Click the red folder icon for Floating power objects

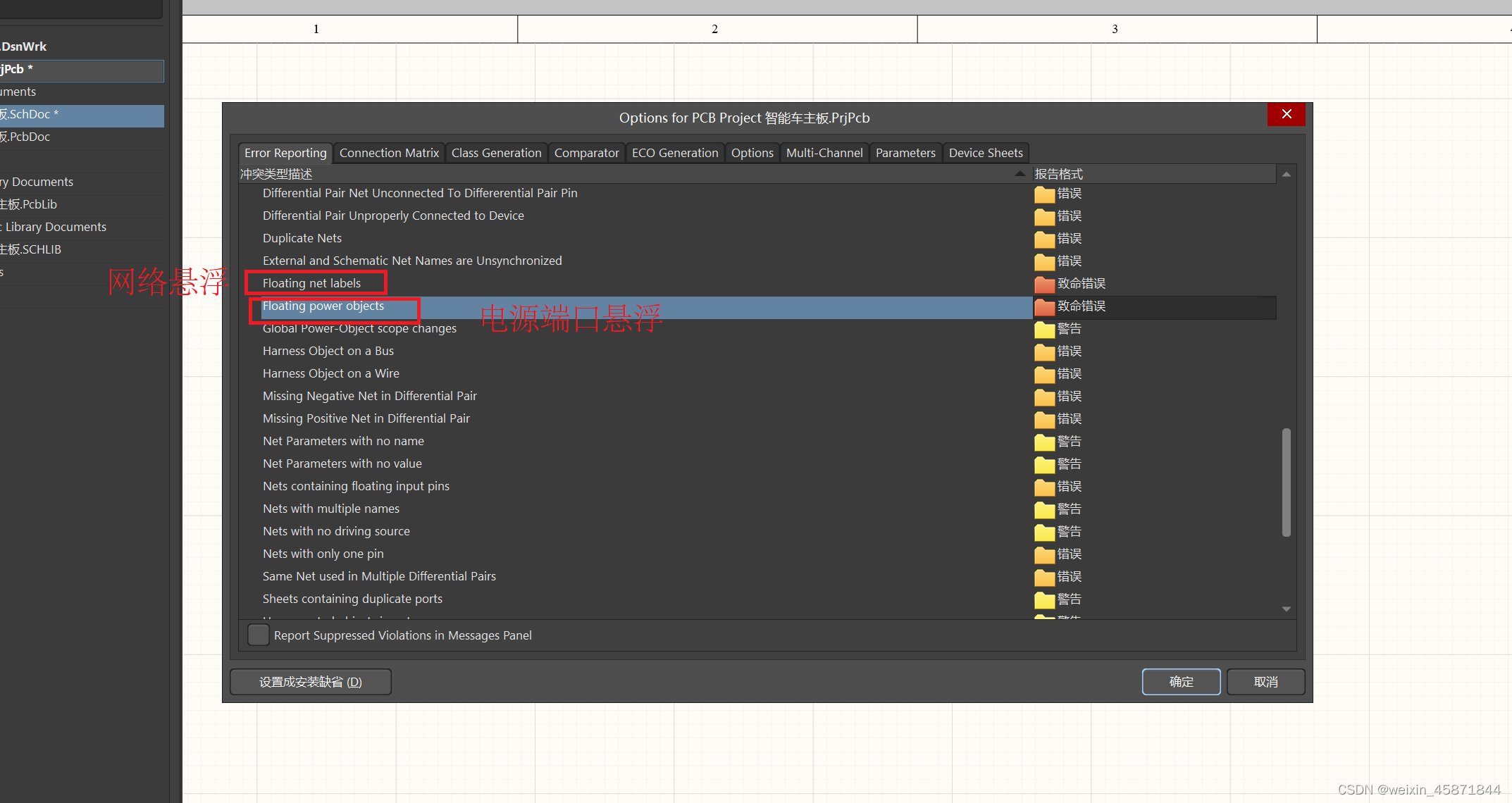click(x=1044, y=306)
